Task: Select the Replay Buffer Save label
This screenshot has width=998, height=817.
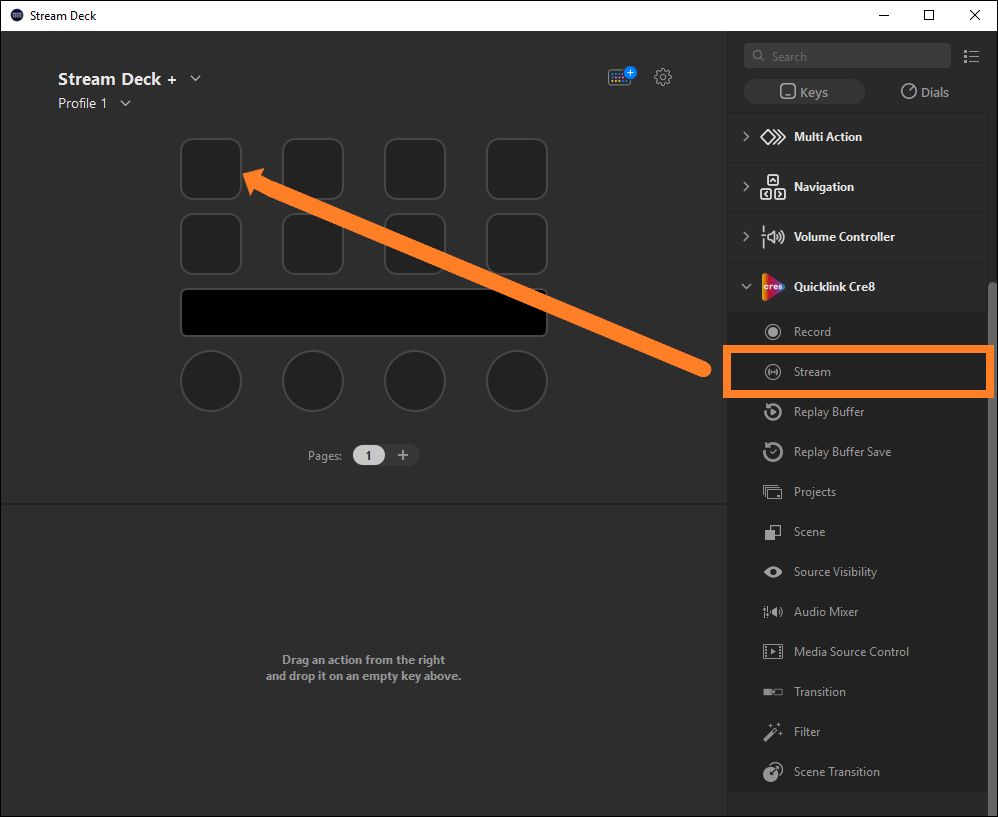Action: (842, 452)
